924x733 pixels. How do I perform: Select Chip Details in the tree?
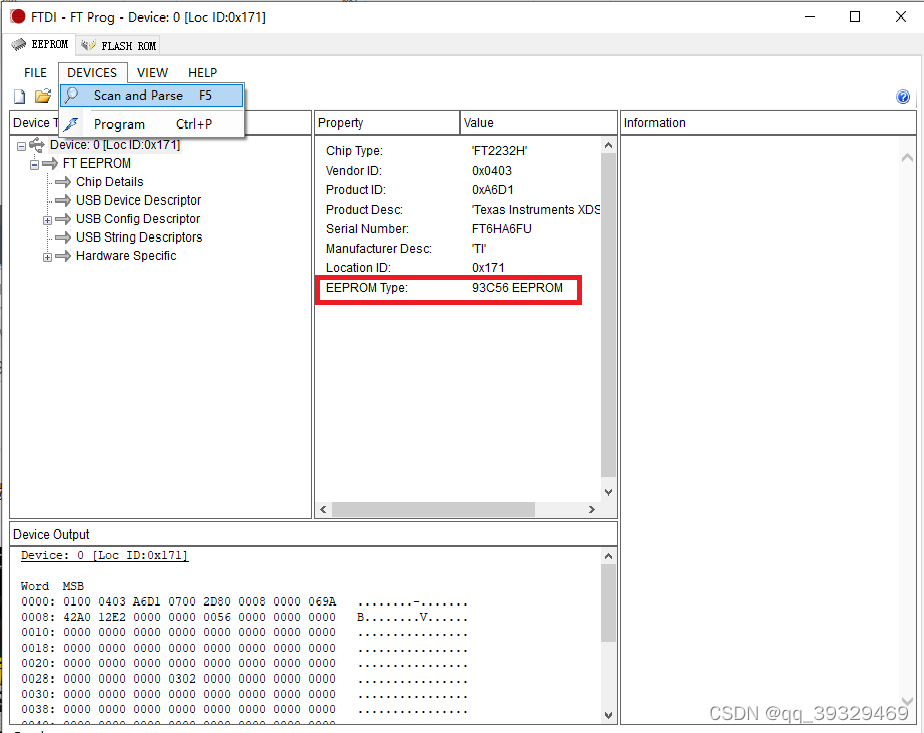point(110,181)
